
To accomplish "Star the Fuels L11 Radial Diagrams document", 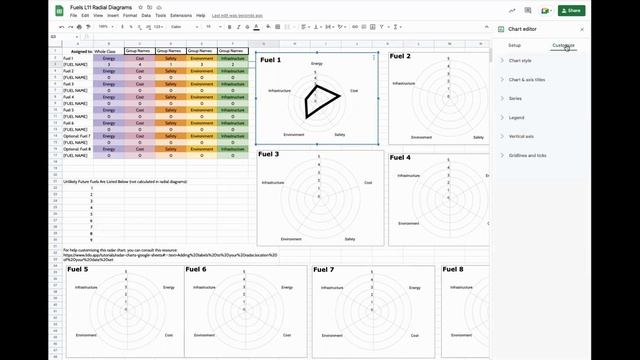I will coord(140,7).
